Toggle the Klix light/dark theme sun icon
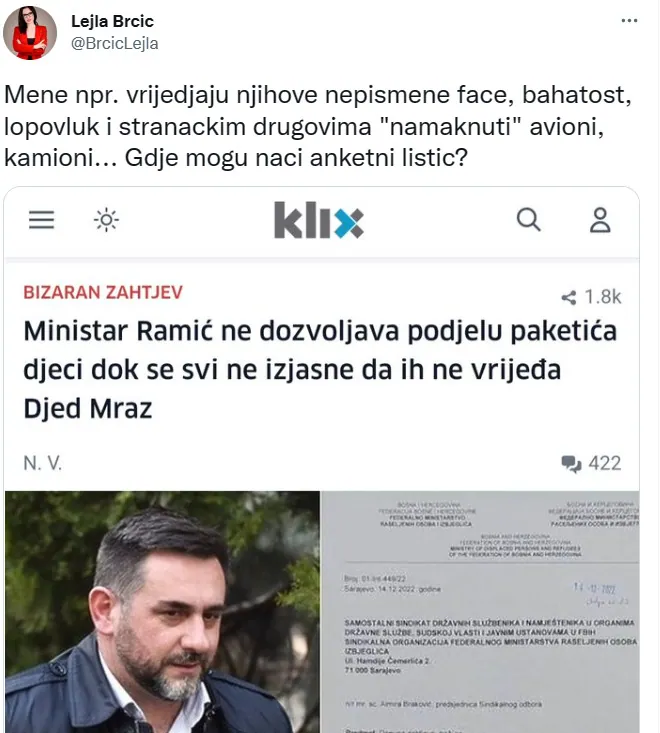 tap(106, 220)
